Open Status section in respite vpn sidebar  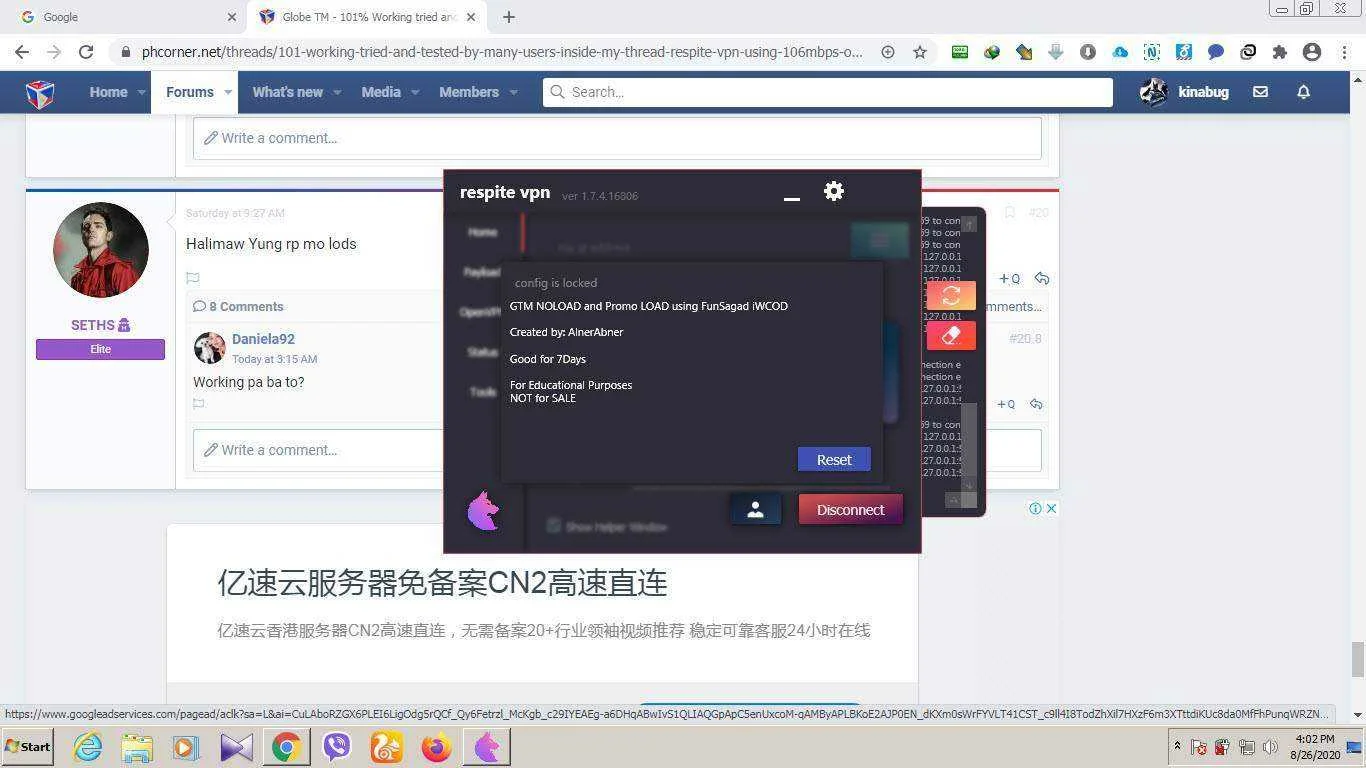[482, 352]
